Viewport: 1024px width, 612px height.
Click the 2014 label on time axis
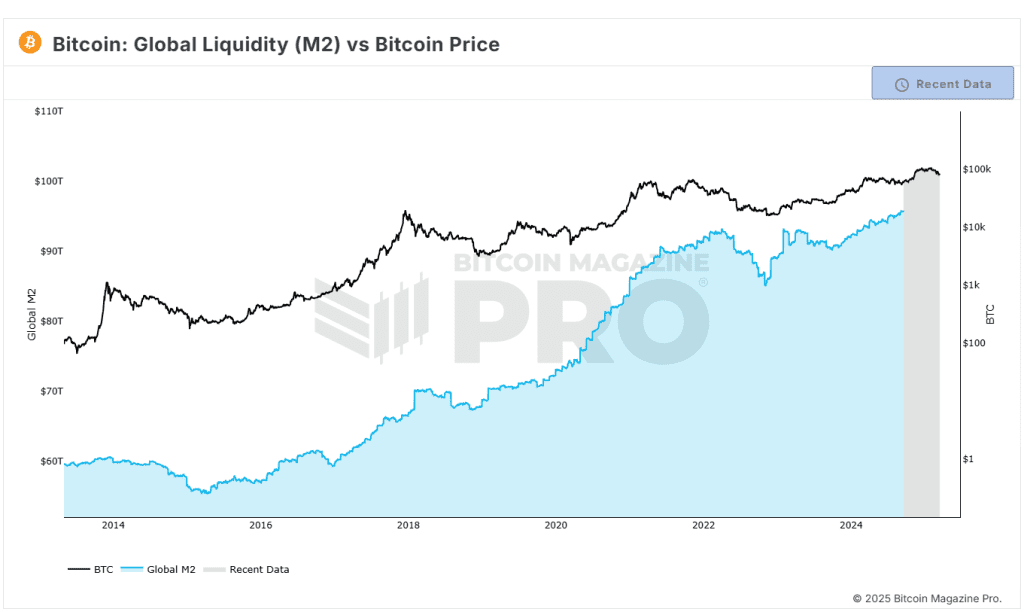113,524
